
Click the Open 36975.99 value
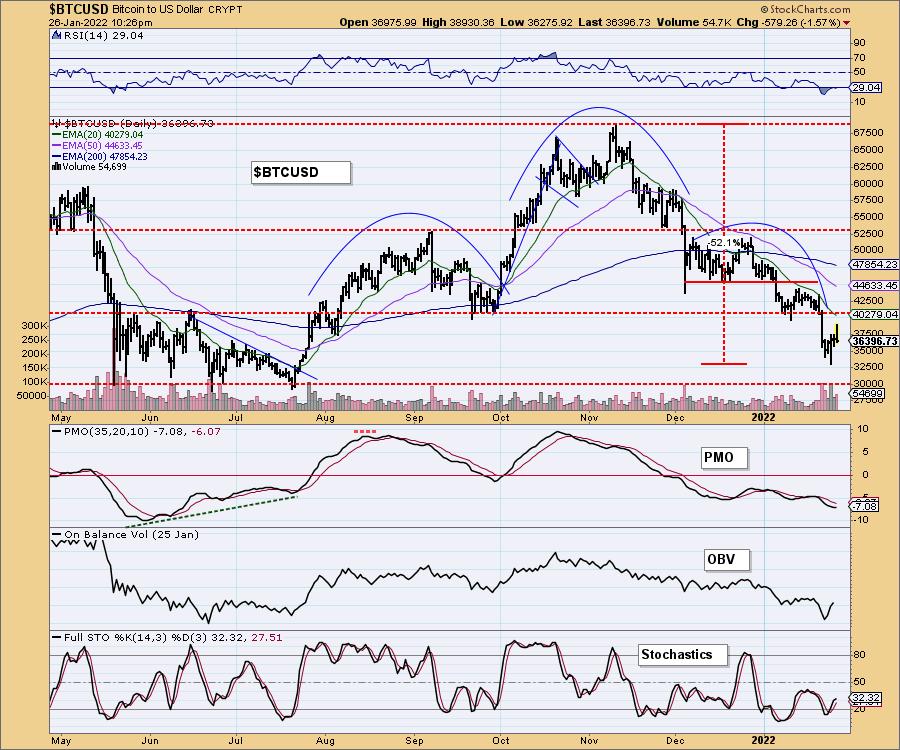pyautogui.click(x=378, y=22)
